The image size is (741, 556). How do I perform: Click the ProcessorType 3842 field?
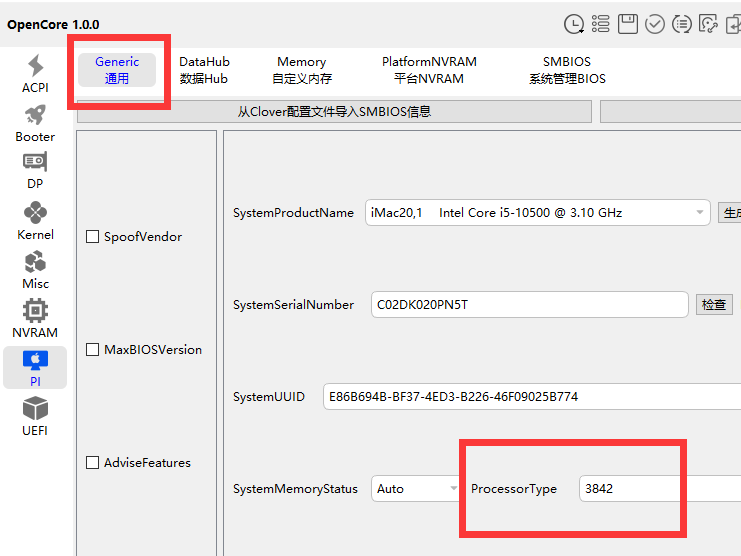pyautogui.click(x=660, y=488)
